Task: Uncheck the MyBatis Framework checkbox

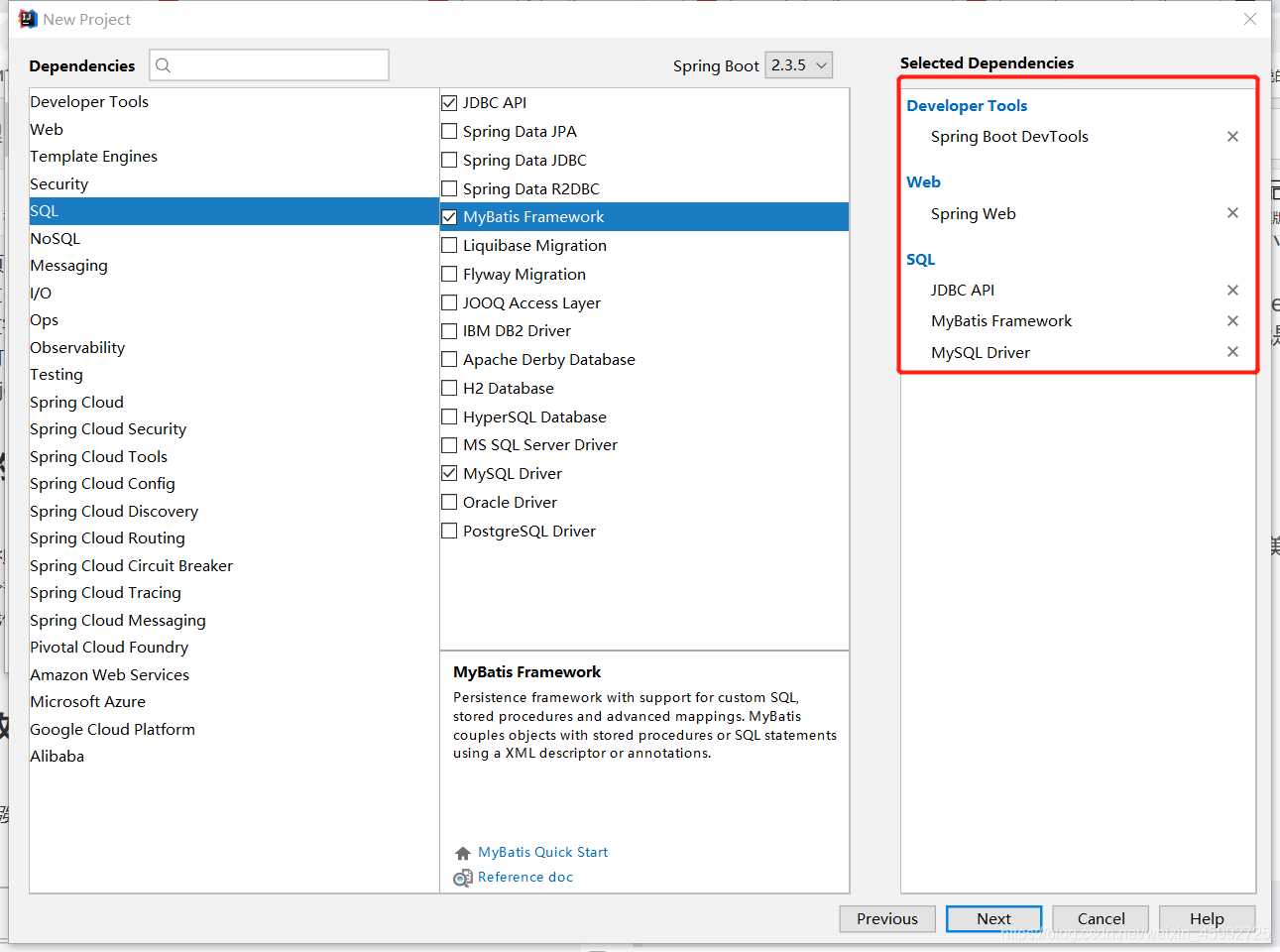Action: coord(449,217)
